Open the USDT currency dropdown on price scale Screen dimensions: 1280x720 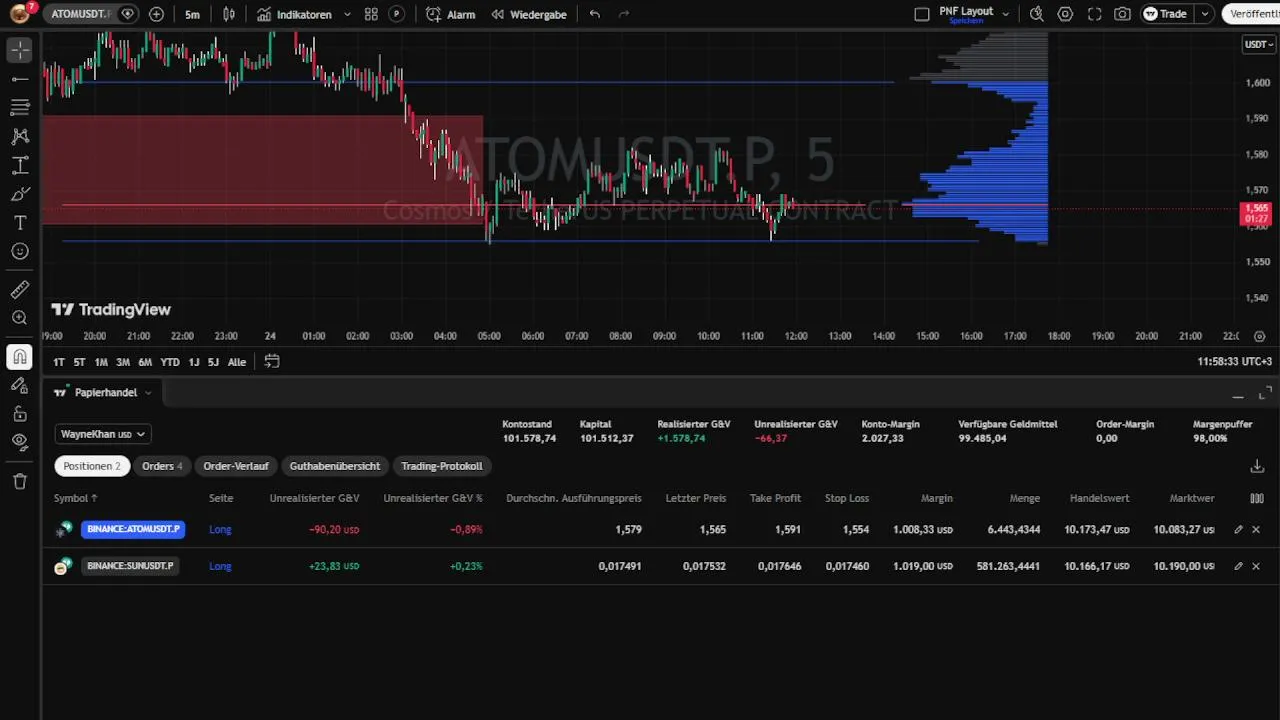1259,44
